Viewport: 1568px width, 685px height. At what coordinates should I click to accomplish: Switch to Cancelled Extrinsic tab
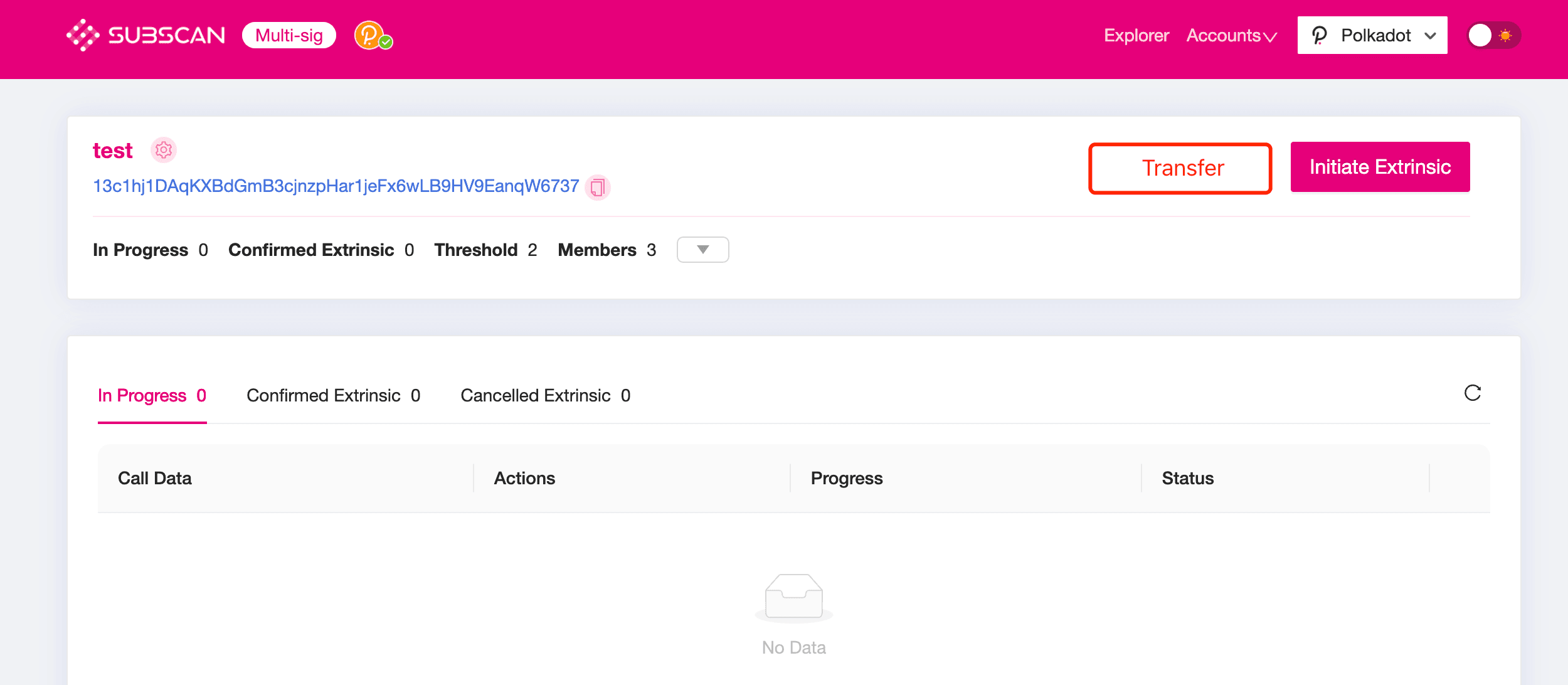[545, 396]
